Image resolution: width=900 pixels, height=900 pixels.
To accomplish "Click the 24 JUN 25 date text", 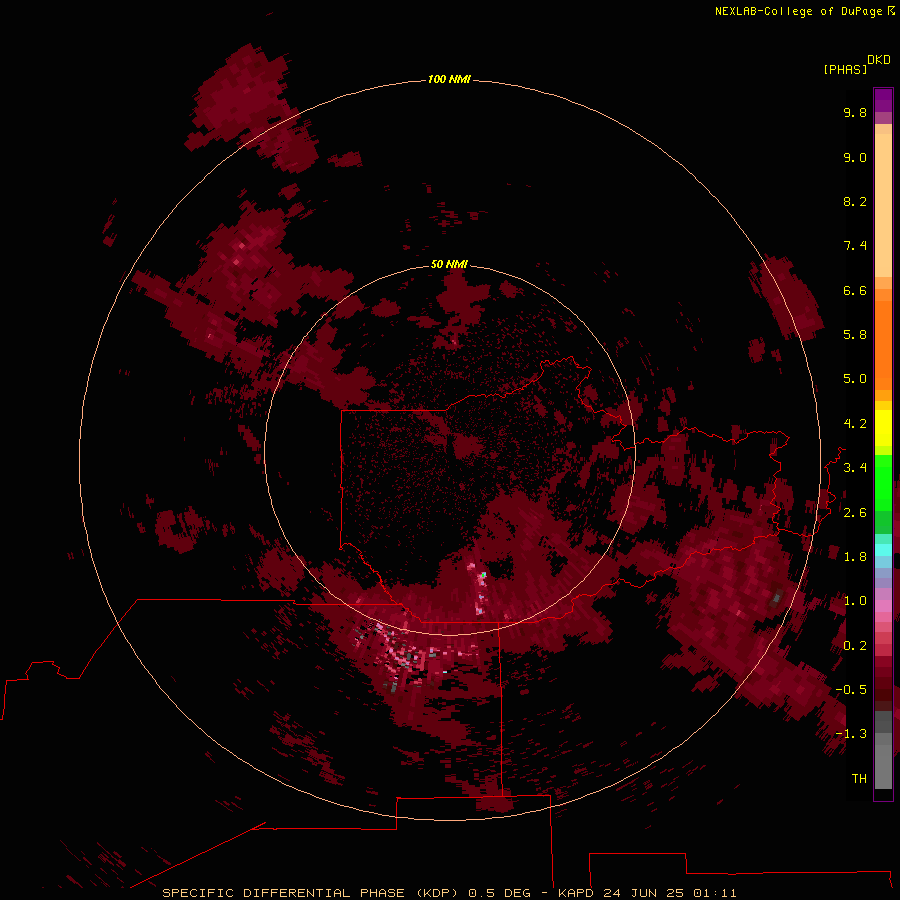I will (x=643, y=893).
